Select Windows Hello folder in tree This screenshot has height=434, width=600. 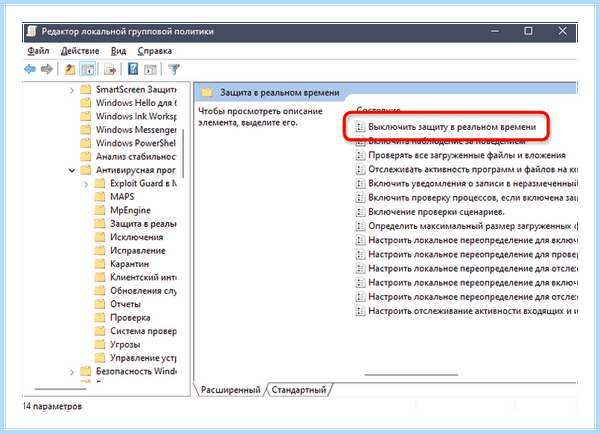136,103
